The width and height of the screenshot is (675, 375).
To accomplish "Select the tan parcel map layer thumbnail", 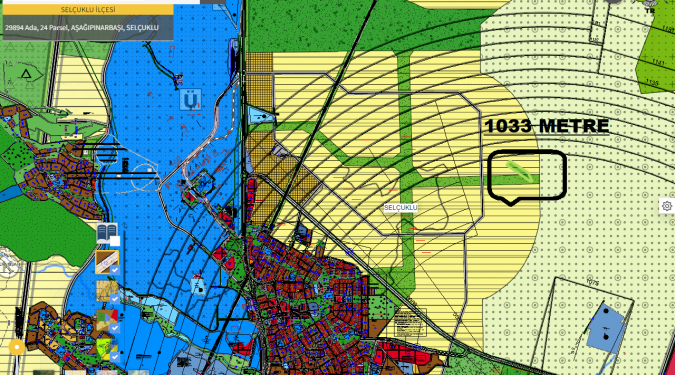I will click(x=106, y=291).
